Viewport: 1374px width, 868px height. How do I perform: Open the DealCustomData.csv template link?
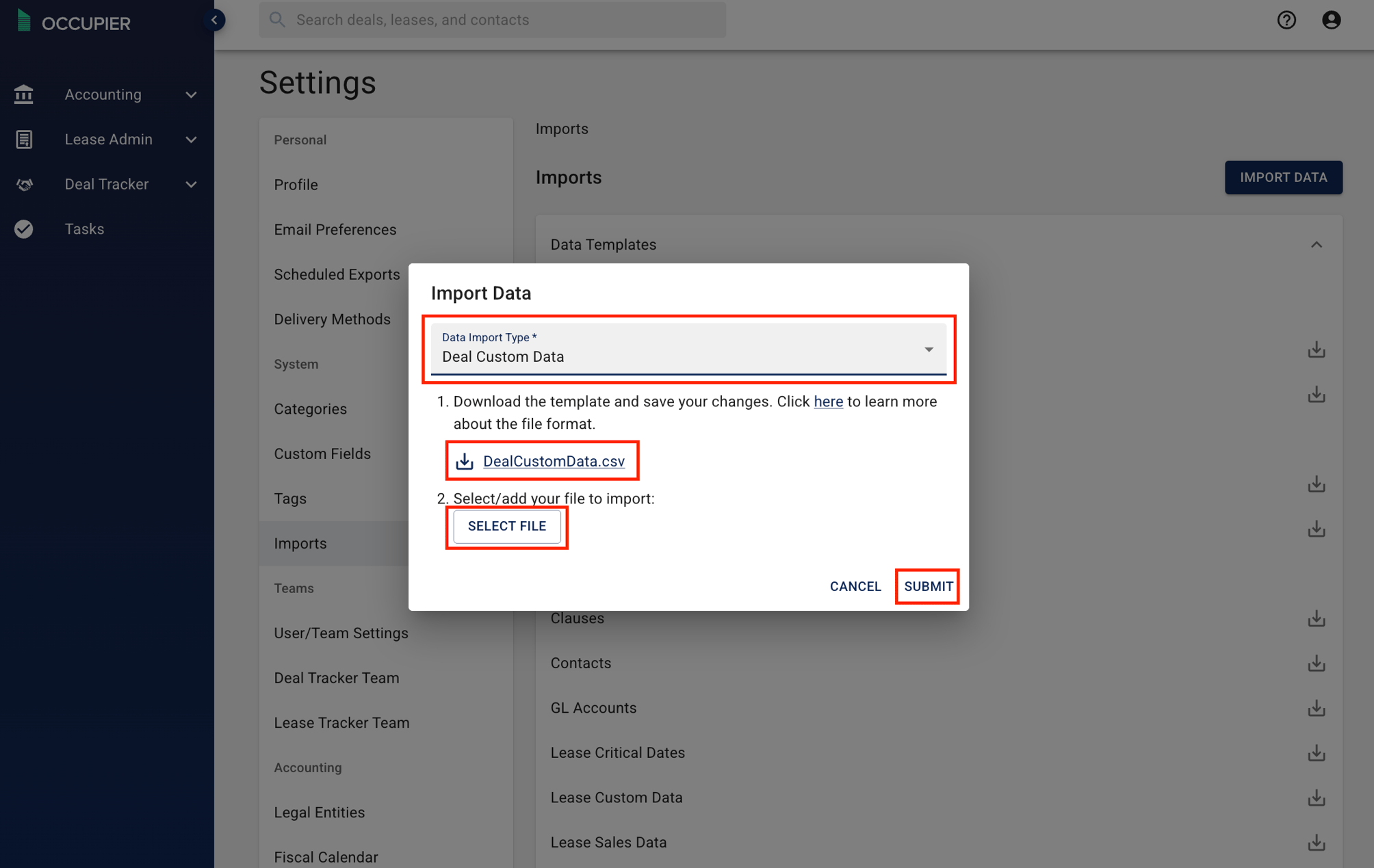(x=554, y=461)
